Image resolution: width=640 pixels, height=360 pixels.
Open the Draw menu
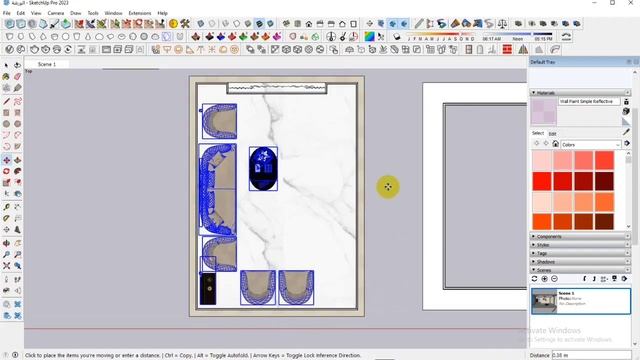coord(76,13)
